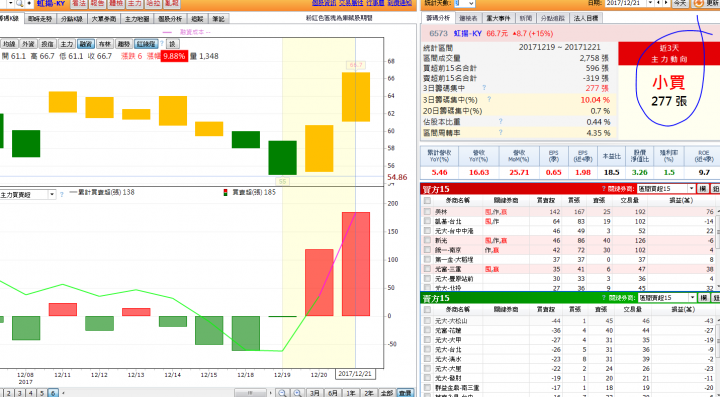This screenshot has height=397, width=720.
Task: Go to the previous date using left arrow
Action: point(658,3)
